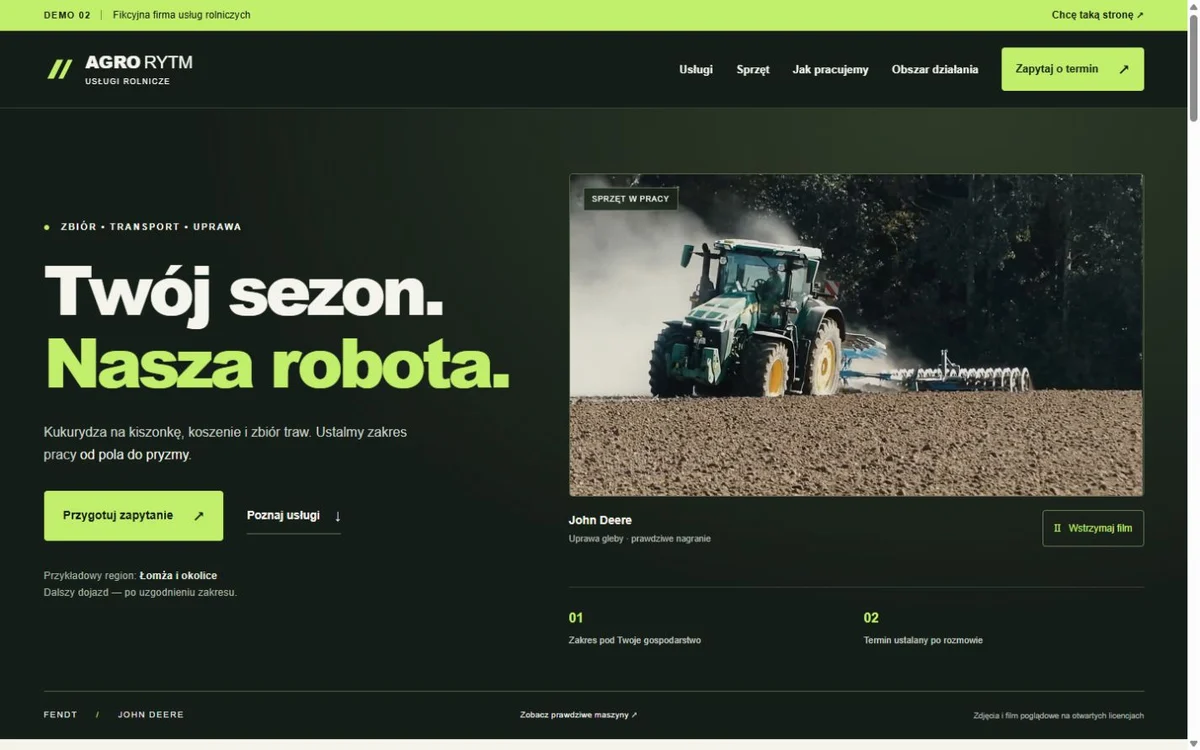Click the down arrow beside Poznaj usługi
Image resolution: width=1200 pixels, height=750 pixels.
pyautogui.click(x=337, y=516)
